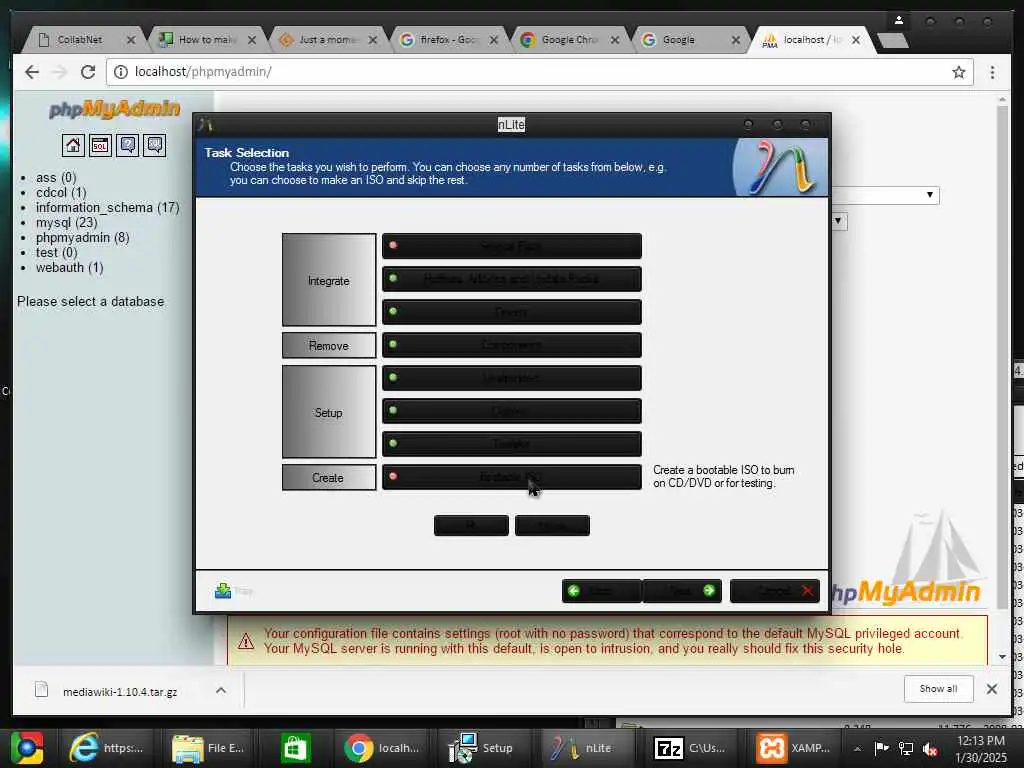Toggle the Tweaks setup task
The image size is (1024, 768).
point(511,444)
